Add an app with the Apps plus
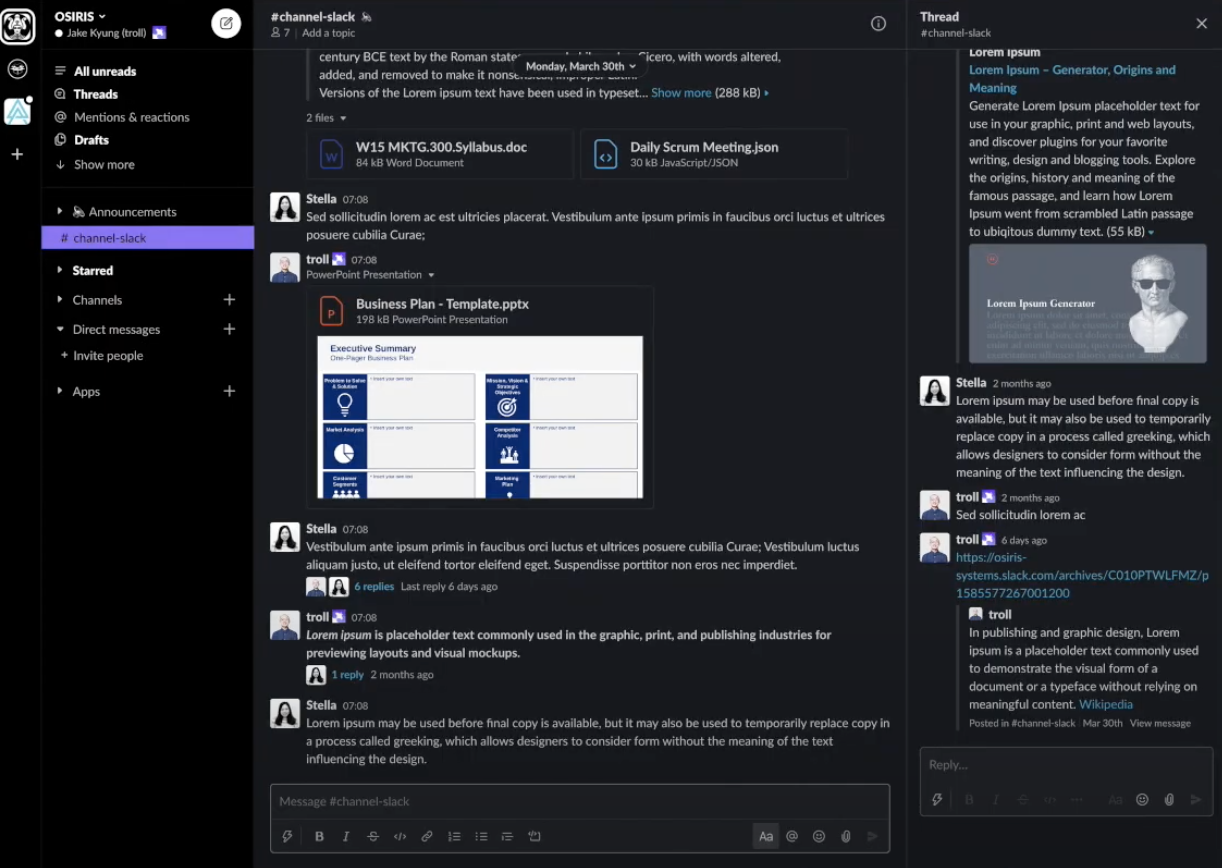1222x868 pixels. click(x=229, y=391)
